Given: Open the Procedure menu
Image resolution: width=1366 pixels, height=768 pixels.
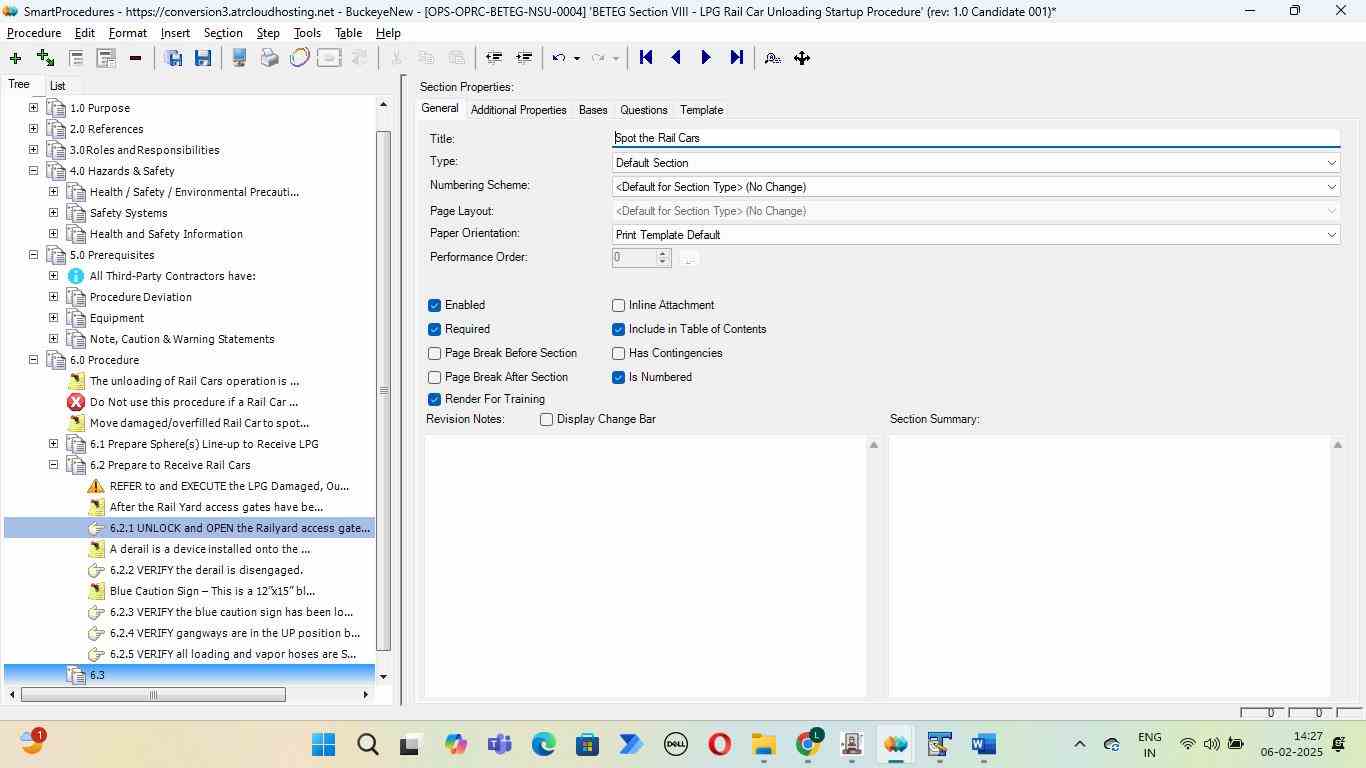Looking at the screenshot, I should point(34,33).
